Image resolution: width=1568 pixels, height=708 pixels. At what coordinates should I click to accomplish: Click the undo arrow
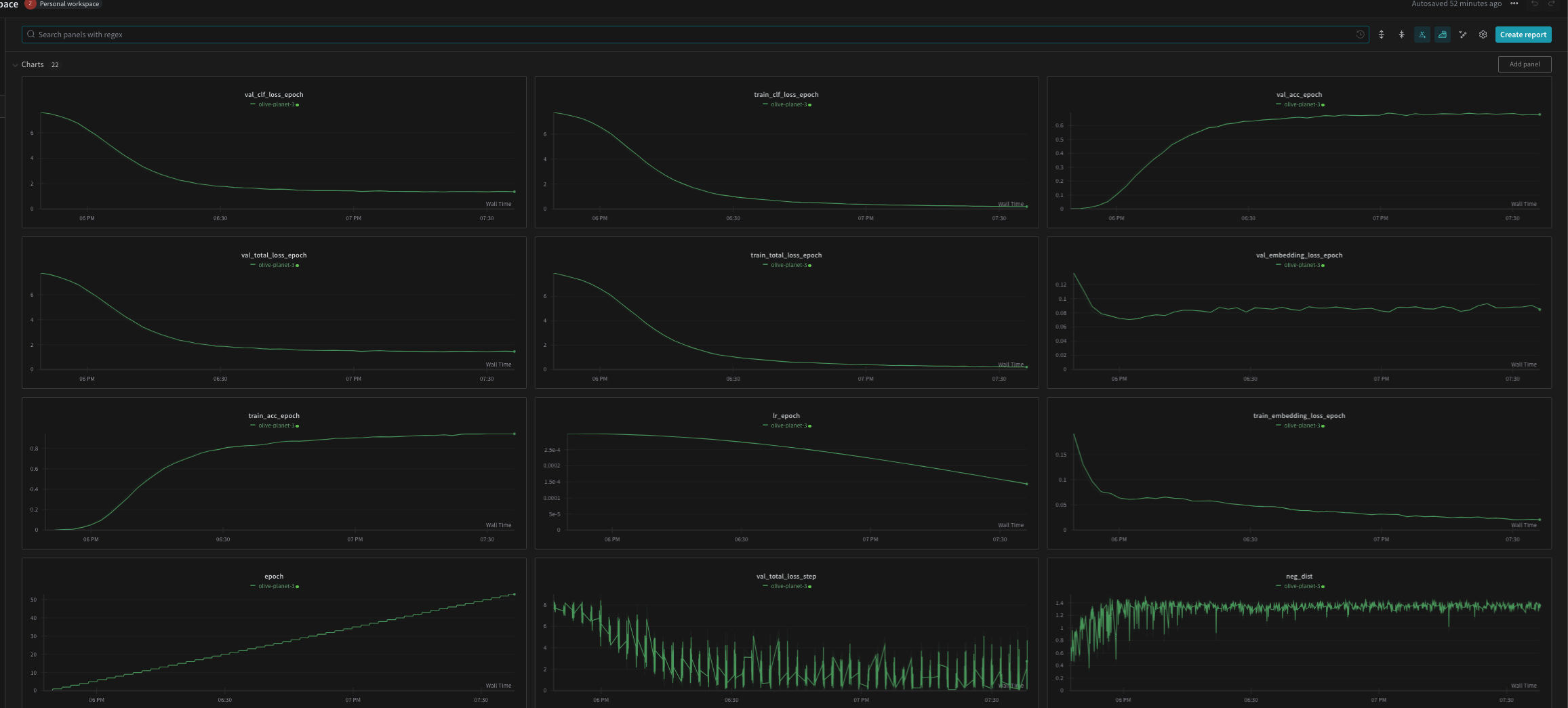(1535, 4)
